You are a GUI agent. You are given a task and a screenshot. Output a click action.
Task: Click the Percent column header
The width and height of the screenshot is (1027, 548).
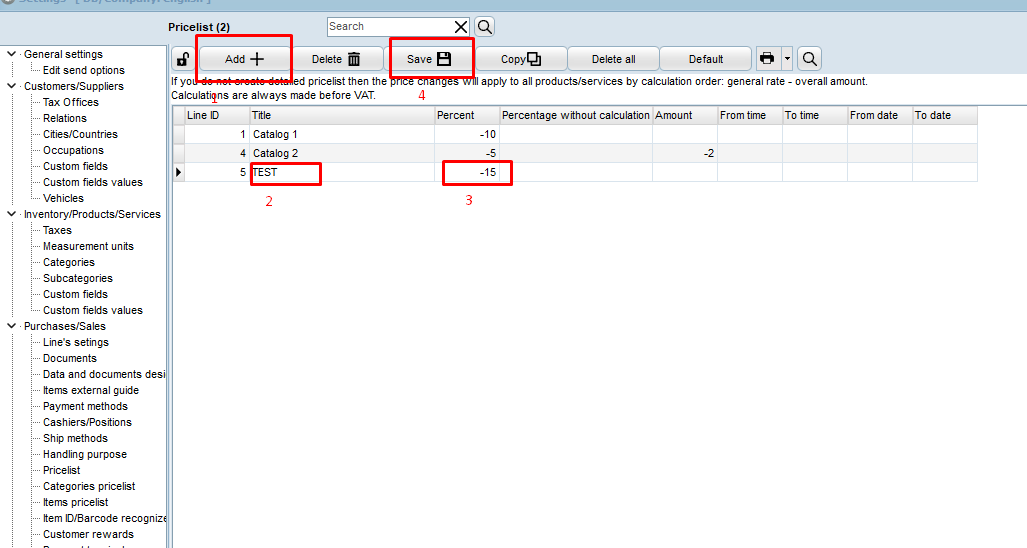click(467, 115)
